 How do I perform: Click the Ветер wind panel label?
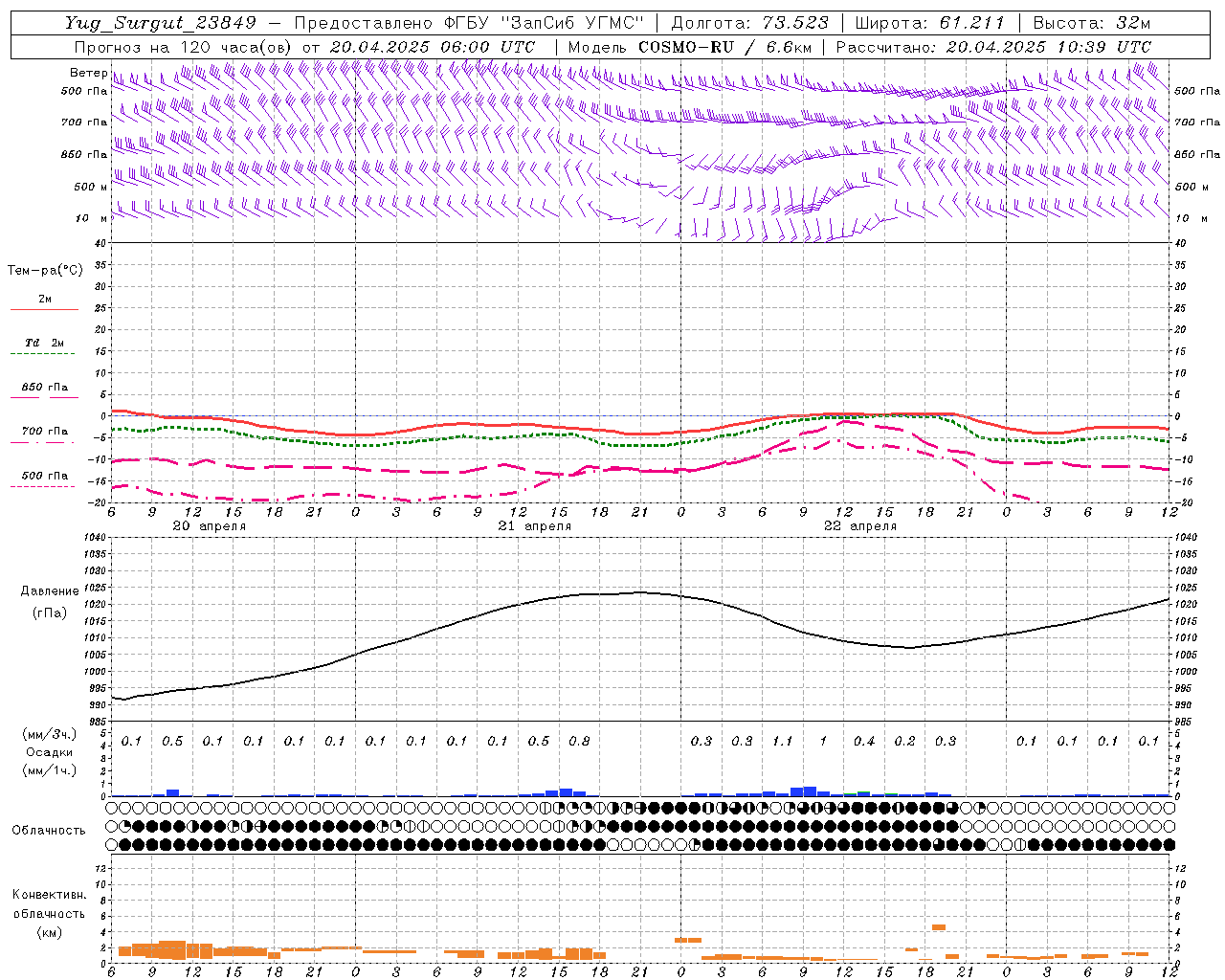pyautogui.click(x=88, y=73)
